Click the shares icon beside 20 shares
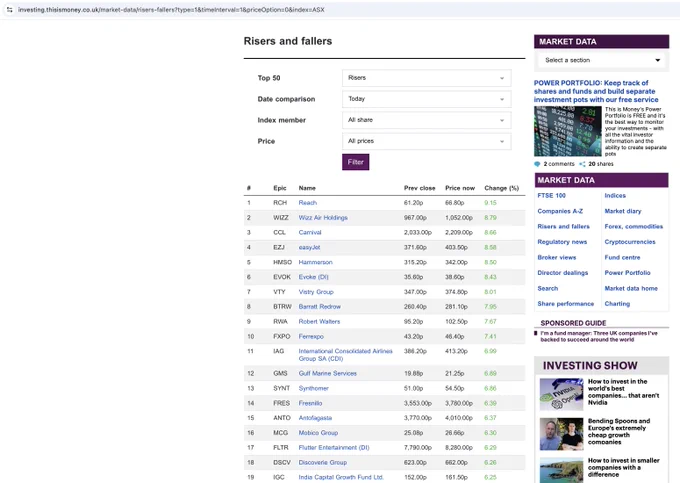680x483 pixels. pyautogui.click(x=582, y=164)
